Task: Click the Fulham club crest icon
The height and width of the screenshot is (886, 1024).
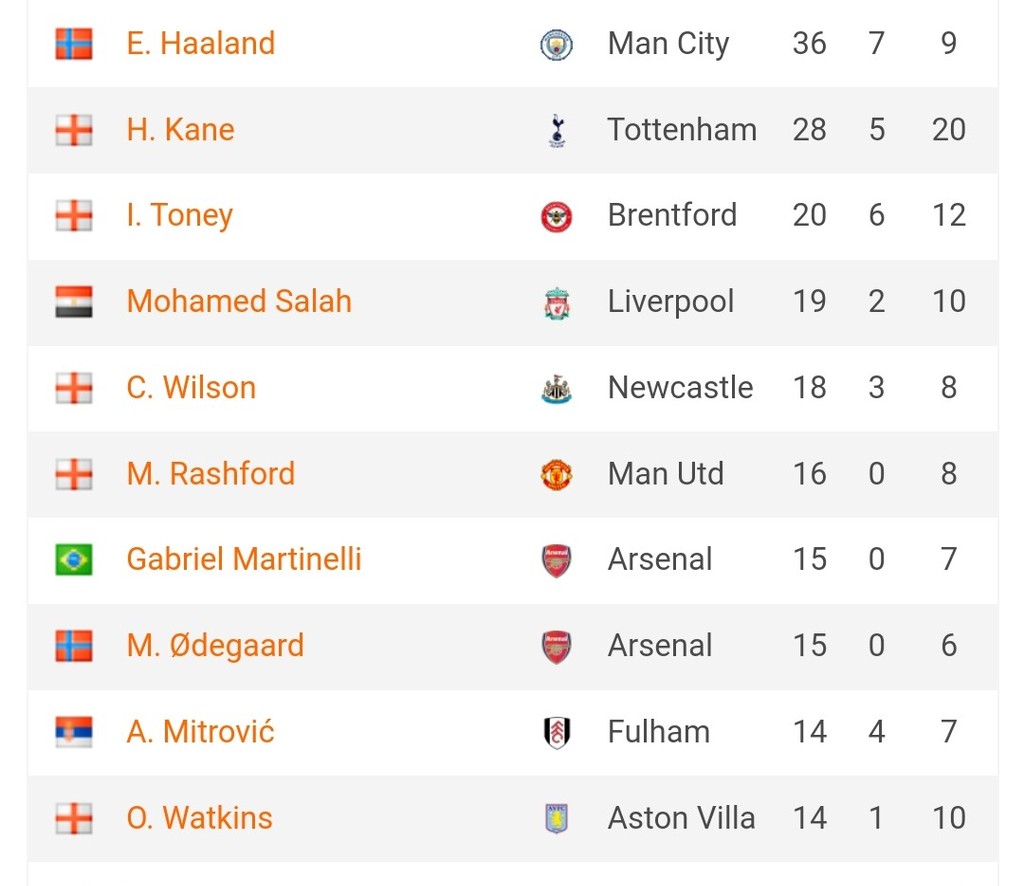Action: pyautogui.click(x=556, y=733)
